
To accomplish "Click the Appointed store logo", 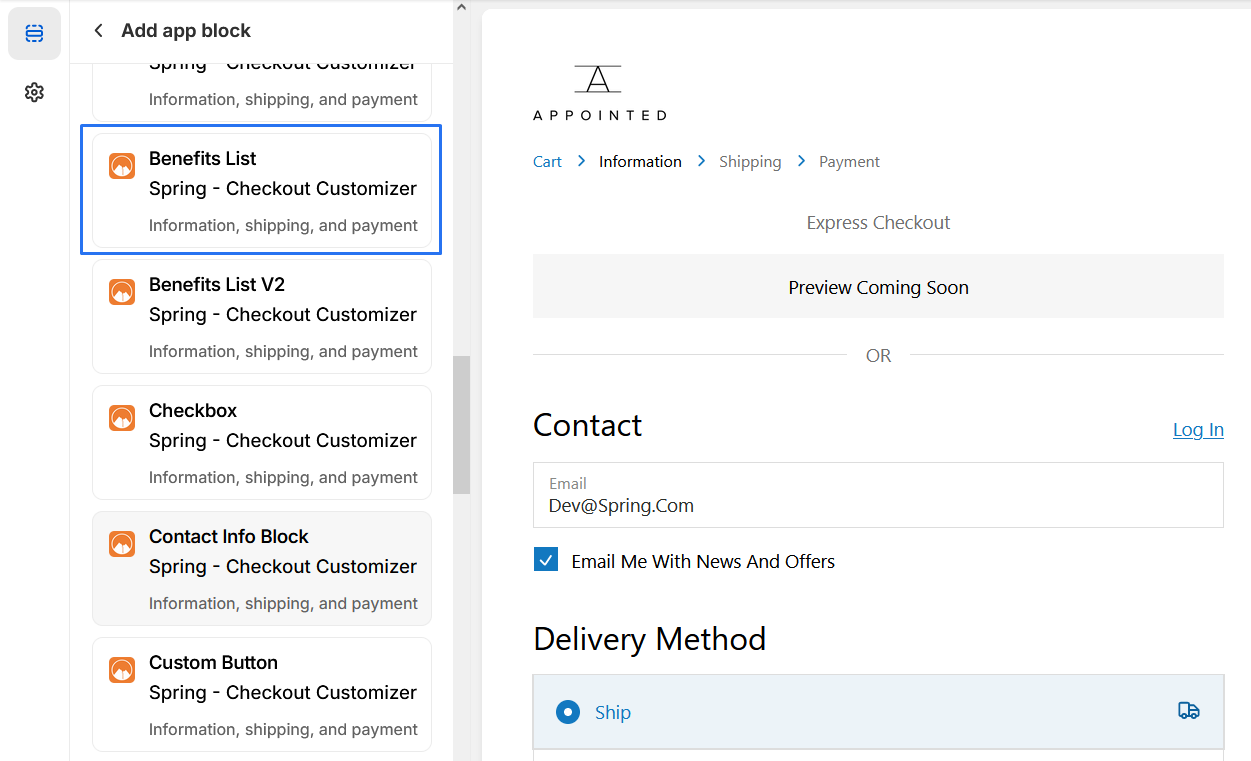I will [599, 93].
